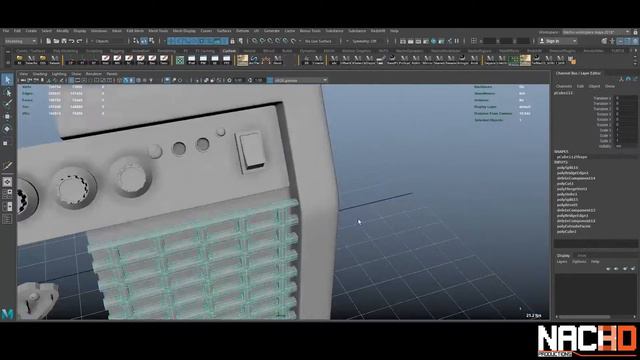
Task: Toggle select by hierarchy mode
Action: 136,41
